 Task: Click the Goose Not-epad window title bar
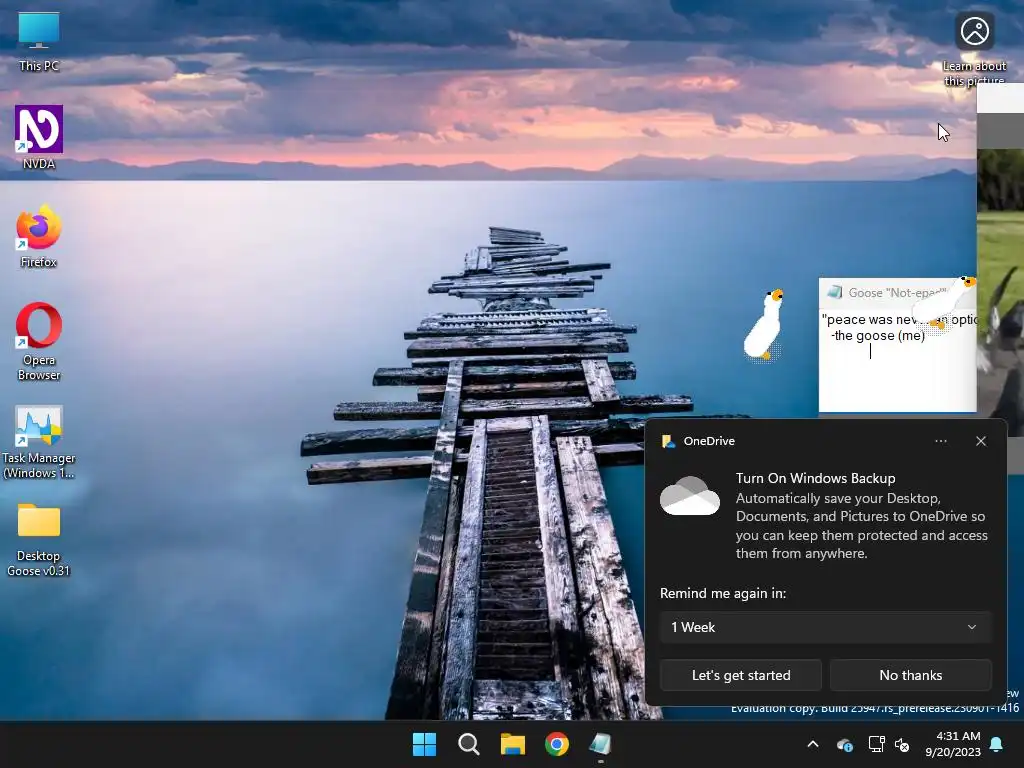point(898,293)
